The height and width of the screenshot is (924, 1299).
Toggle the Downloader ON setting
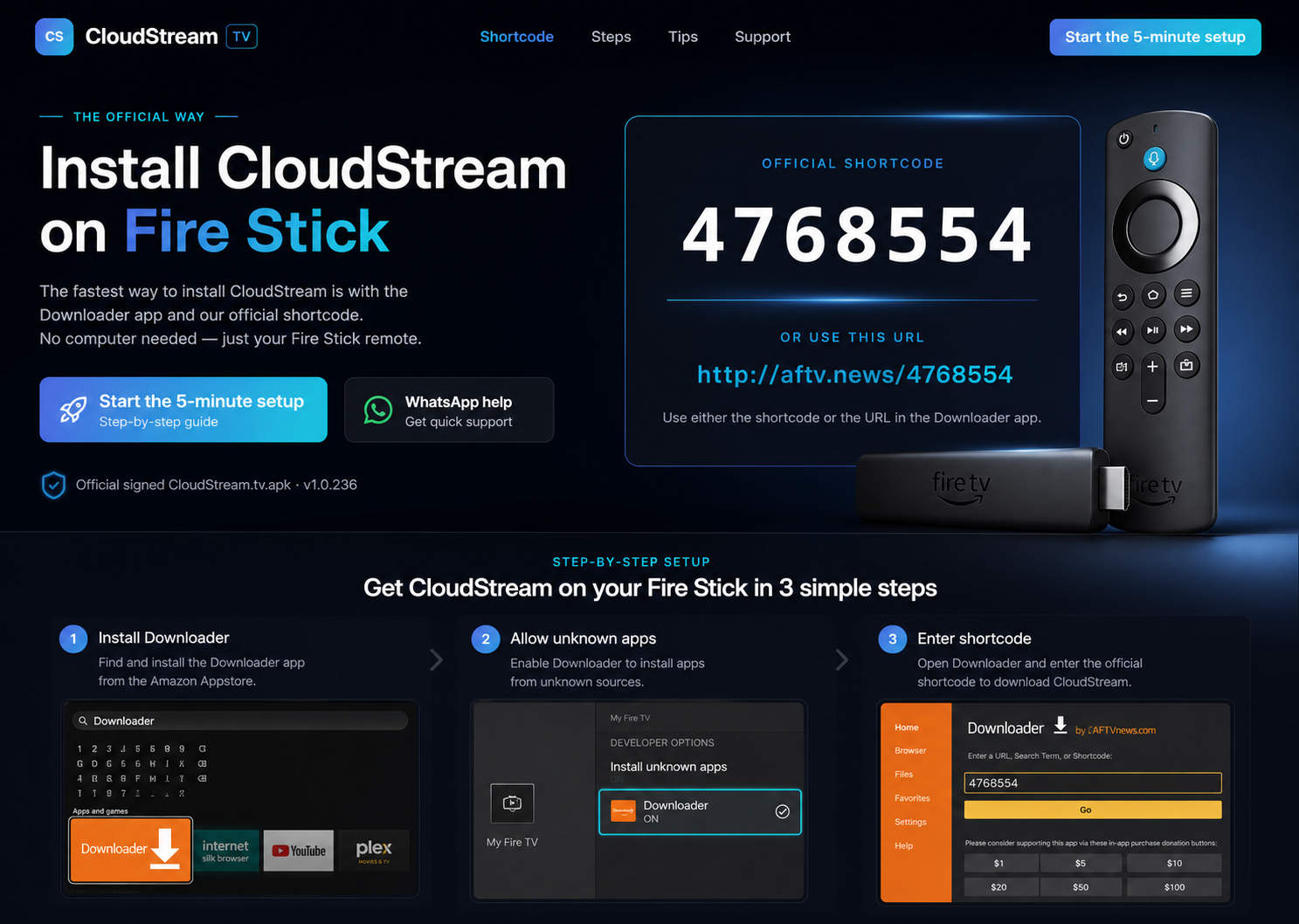tap(700, 812)
